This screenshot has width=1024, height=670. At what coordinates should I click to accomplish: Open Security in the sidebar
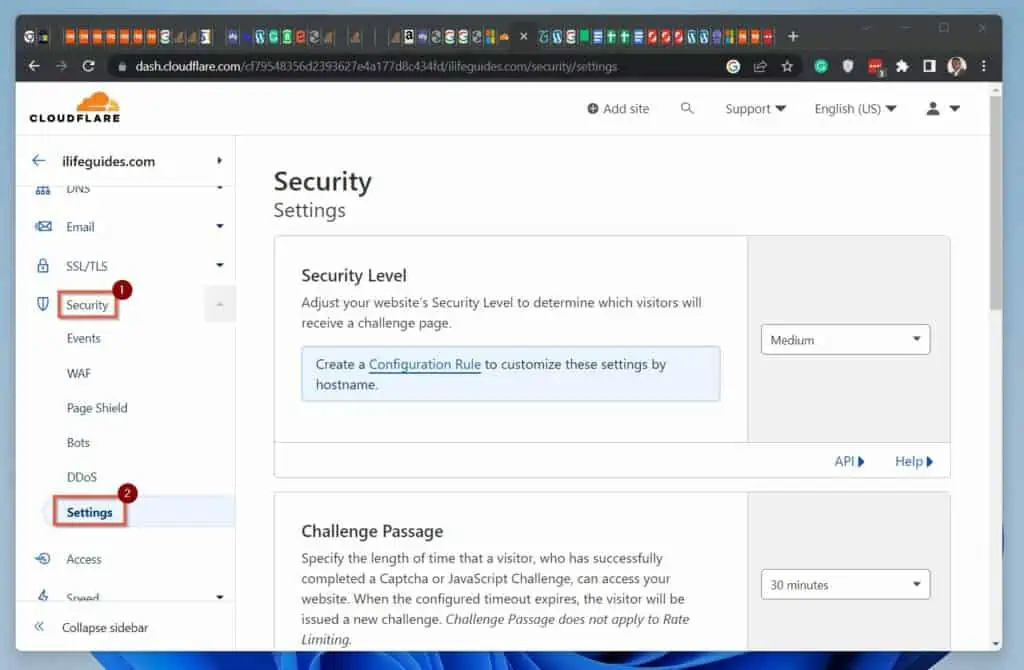pyautogui.click(x=87, y=305)
